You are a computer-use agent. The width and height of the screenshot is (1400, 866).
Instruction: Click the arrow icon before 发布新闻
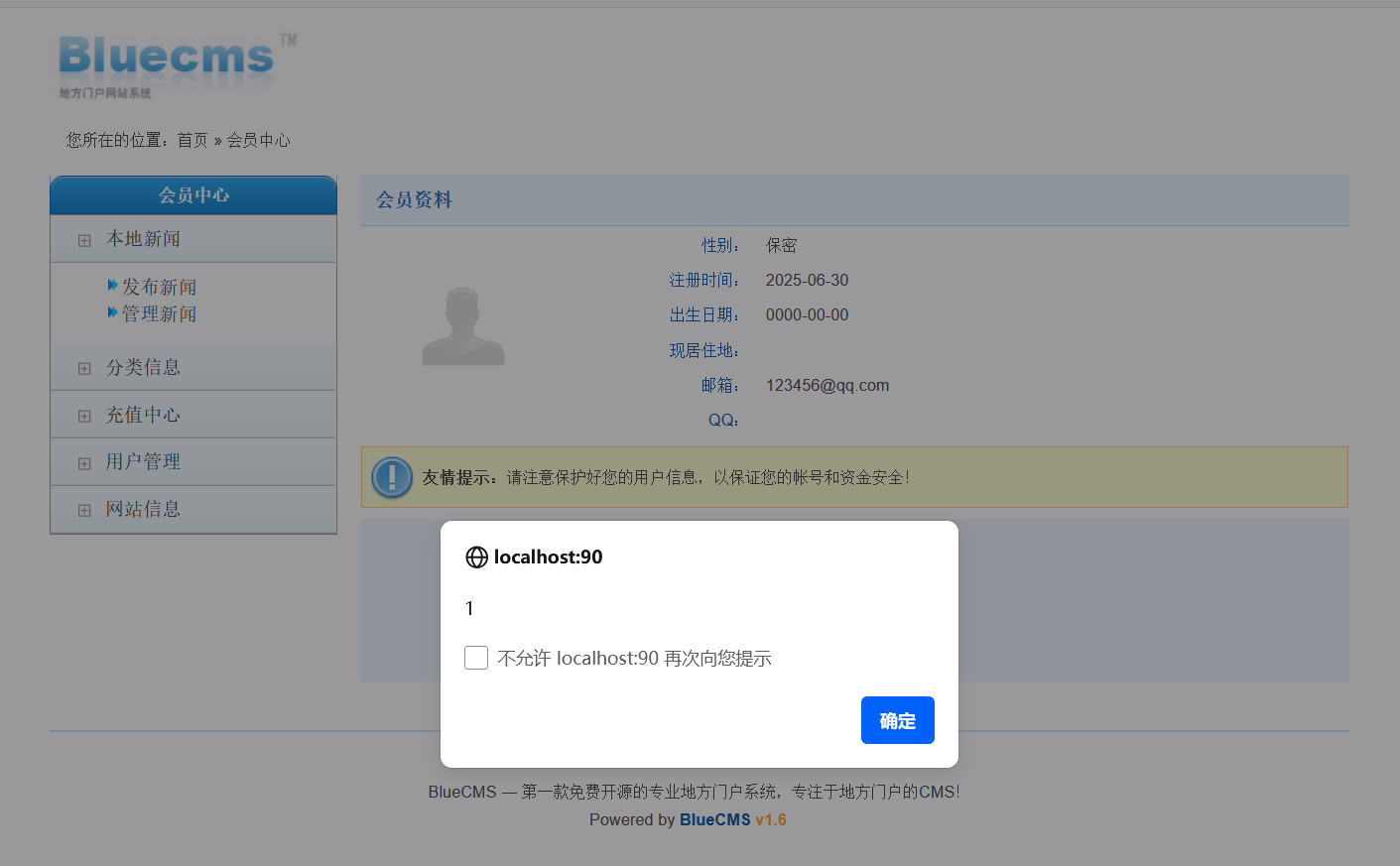112,286
